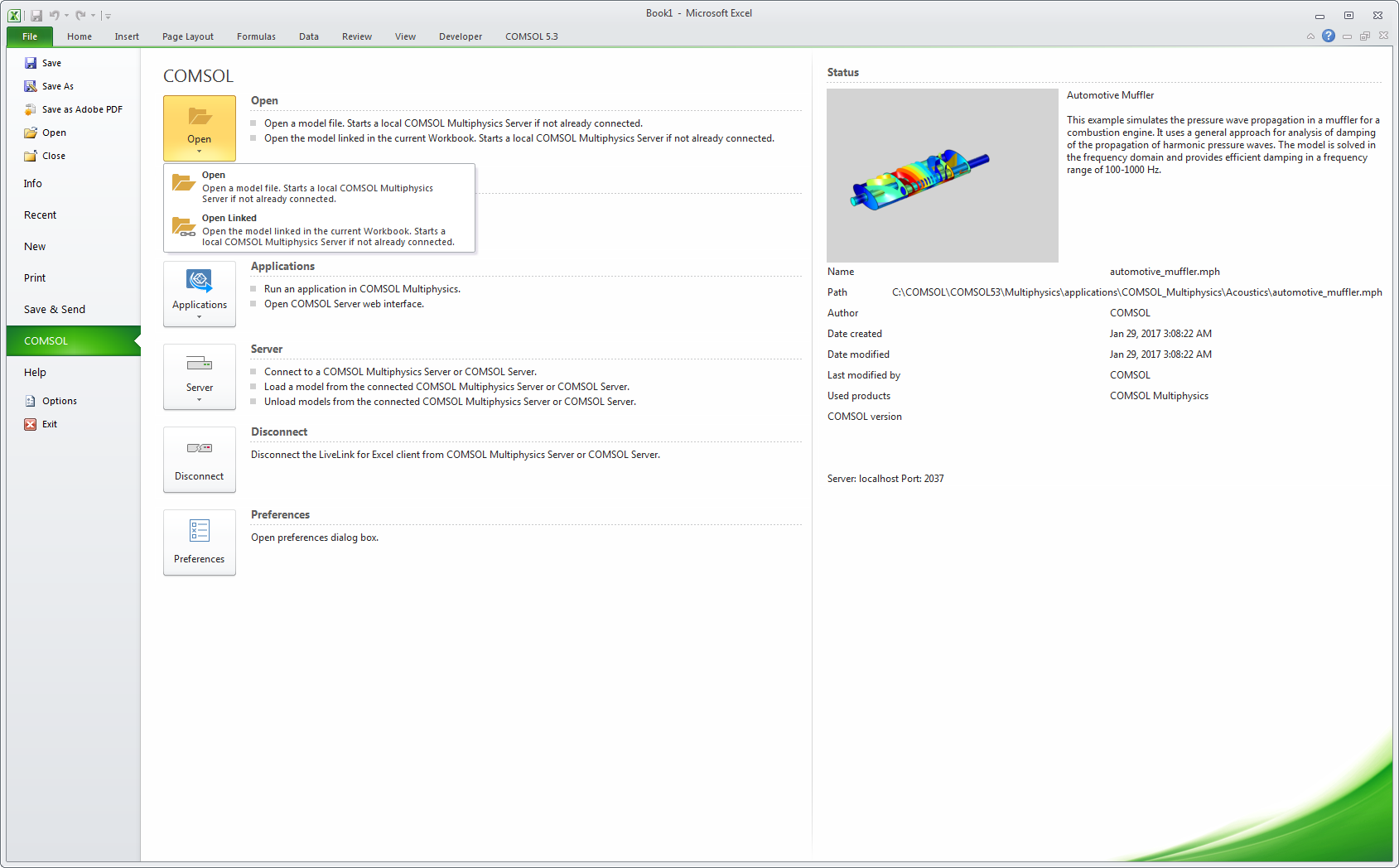This screenshot has height=868, width=1399.
Task: Switch to the COMSOL 5.3 ribbon tab
Action: tap(531, 36)
